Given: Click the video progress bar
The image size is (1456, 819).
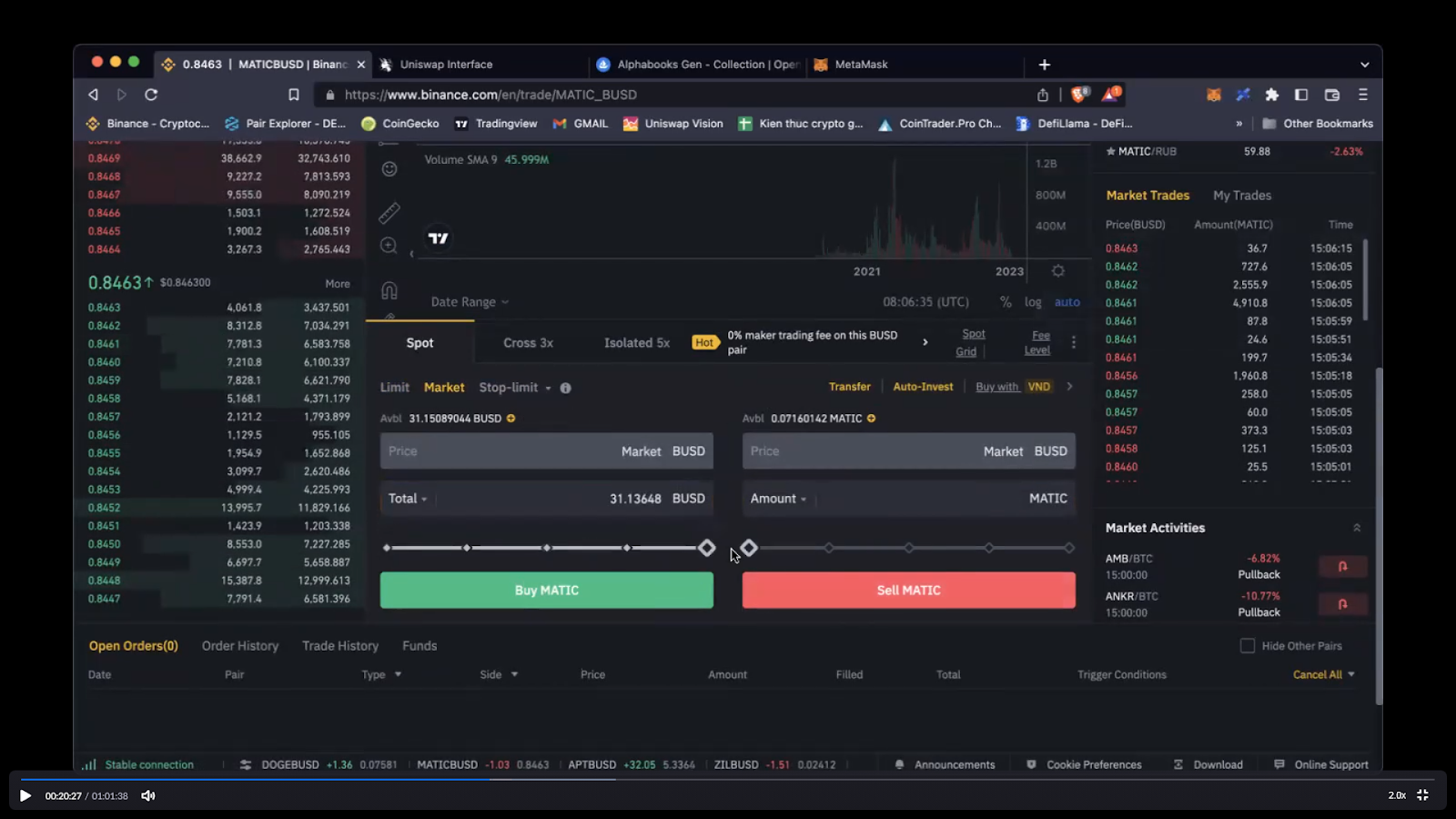Looking at the screenshot, I should point(728,779).
